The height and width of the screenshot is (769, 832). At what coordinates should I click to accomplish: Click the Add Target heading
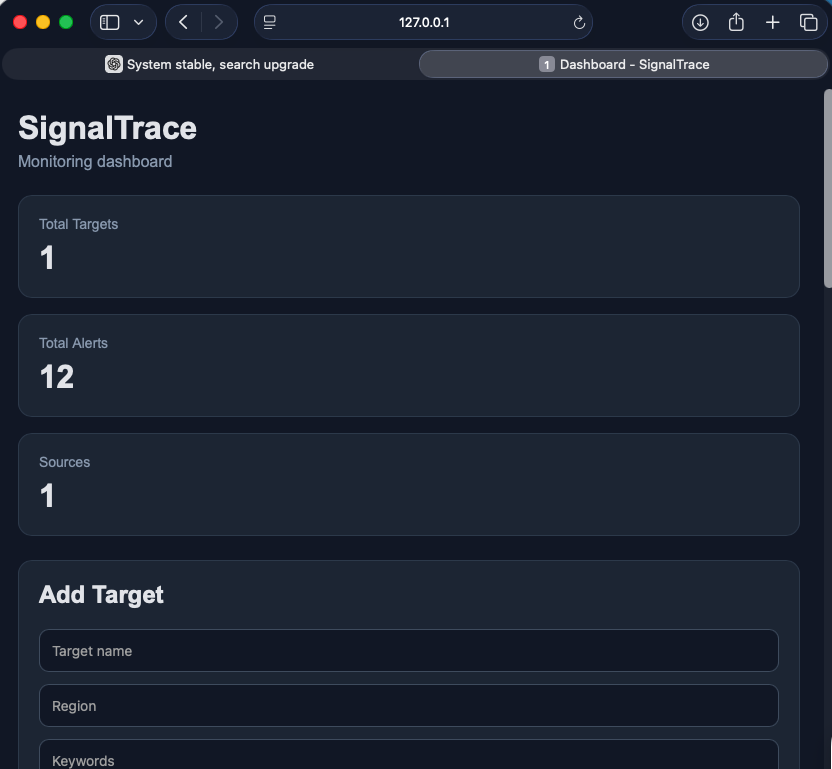[101, 594]
